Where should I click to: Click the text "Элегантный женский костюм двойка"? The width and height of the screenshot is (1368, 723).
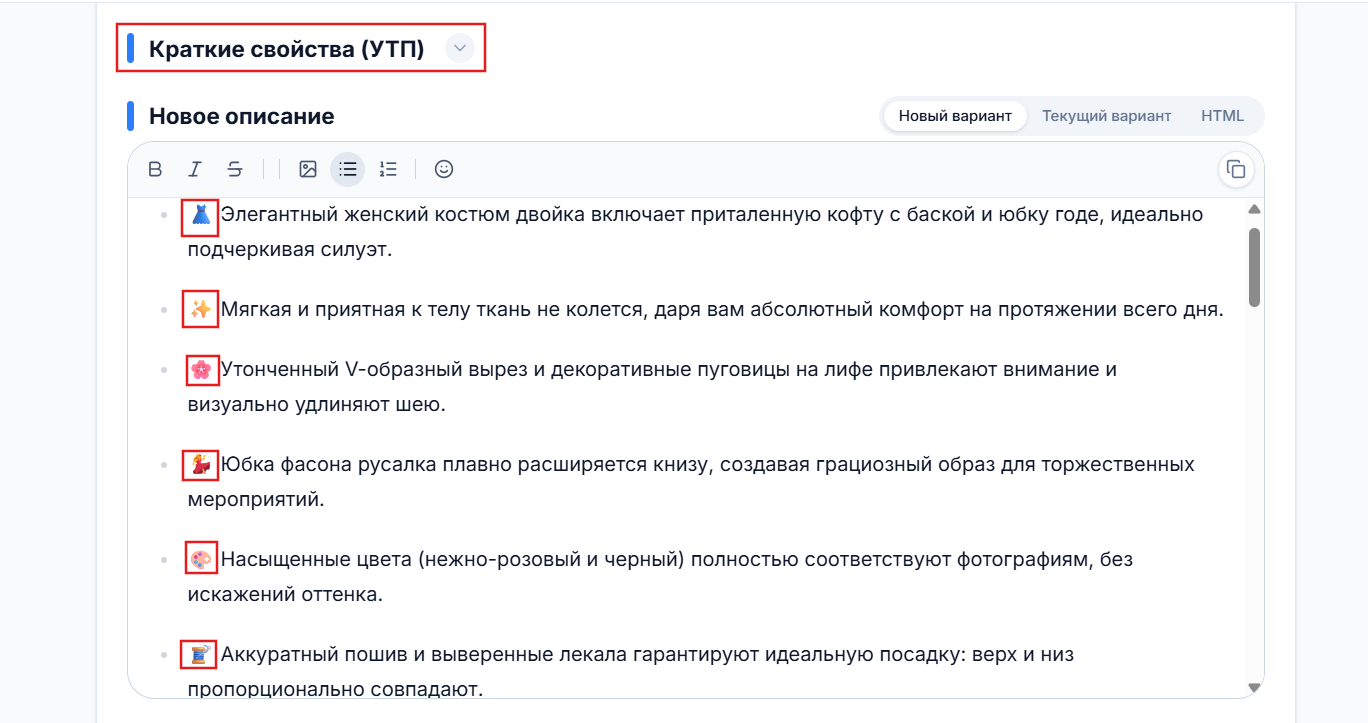(402, 215)
